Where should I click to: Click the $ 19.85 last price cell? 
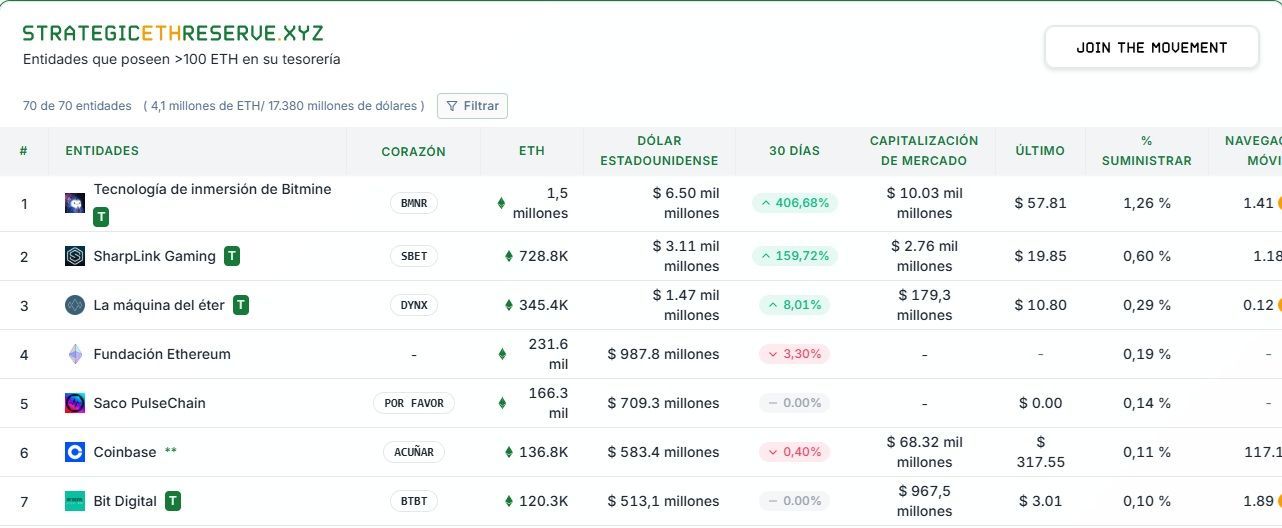pyautogui.click(x=1040, y=256)
